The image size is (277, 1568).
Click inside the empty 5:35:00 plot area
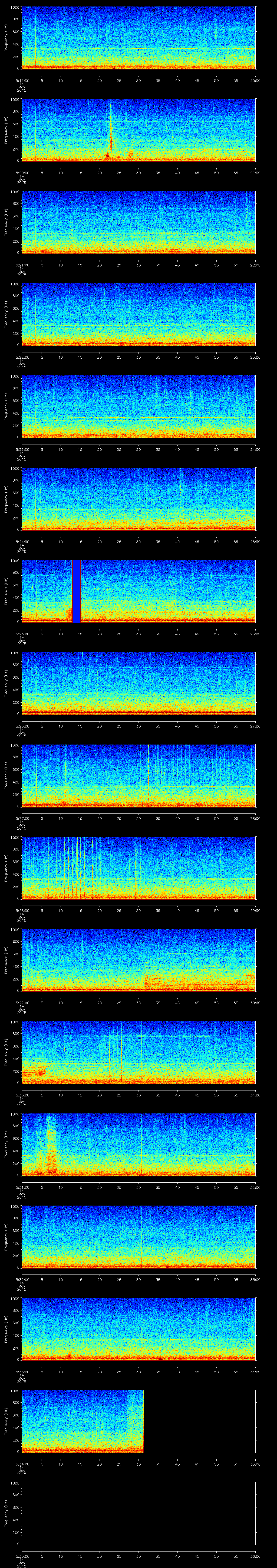point(138,1513)
